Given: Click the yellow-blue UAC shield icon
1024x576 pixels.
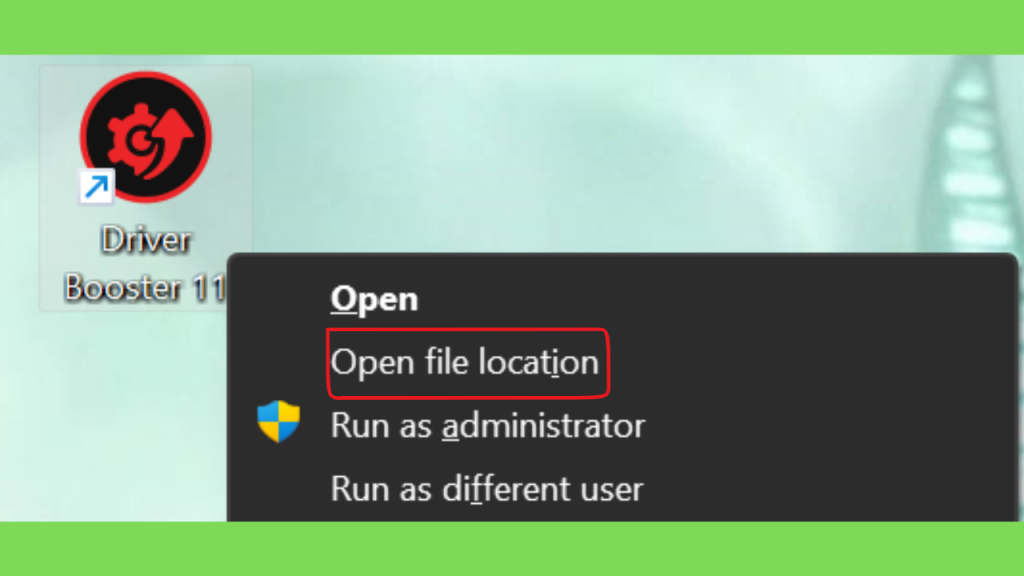Looking at the screenshot, I should [278, 421].
